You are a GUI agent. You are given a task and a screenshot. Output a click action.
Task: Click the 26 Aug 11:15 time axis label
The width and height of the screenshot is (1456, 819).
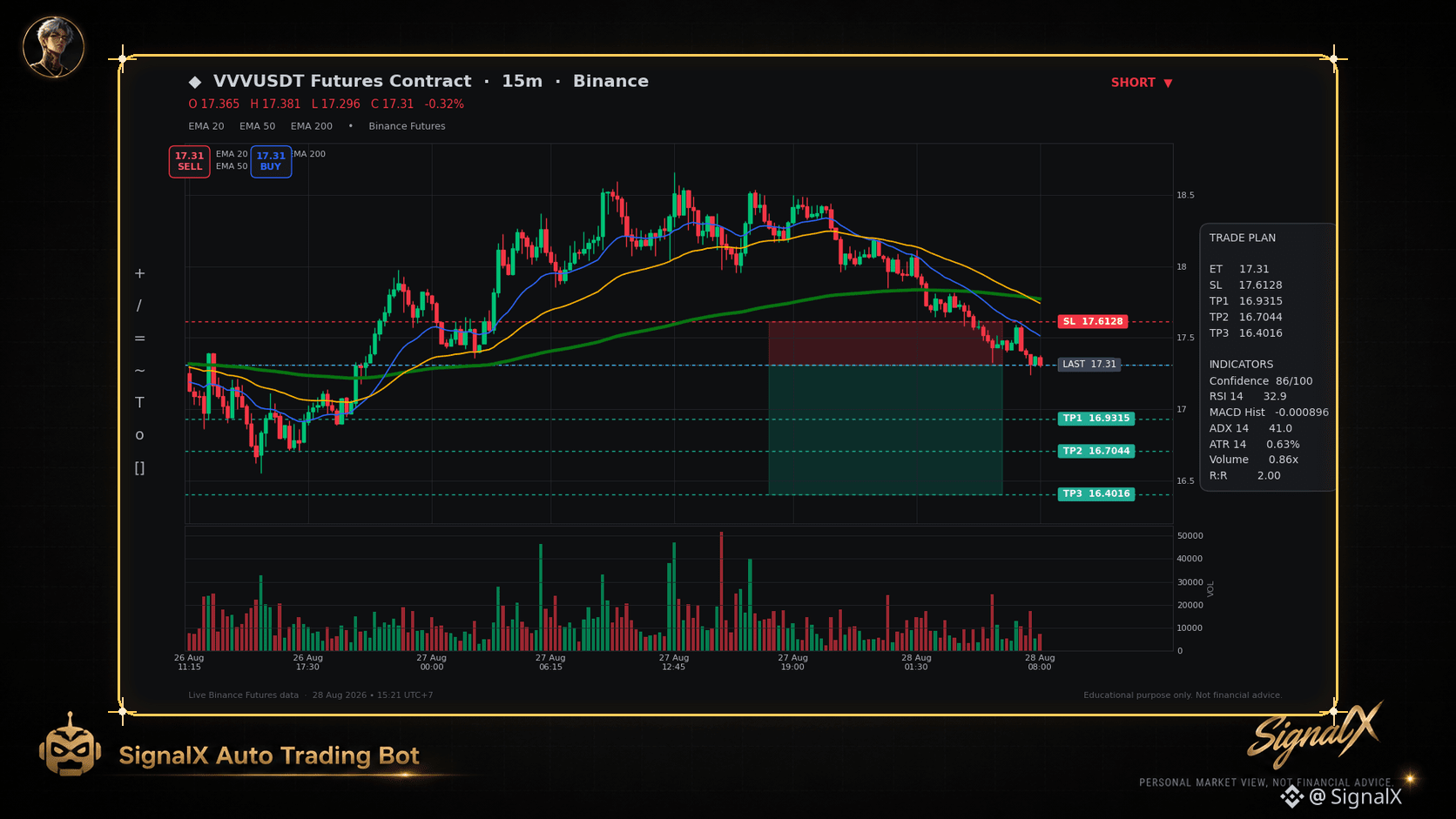(189, 662)
